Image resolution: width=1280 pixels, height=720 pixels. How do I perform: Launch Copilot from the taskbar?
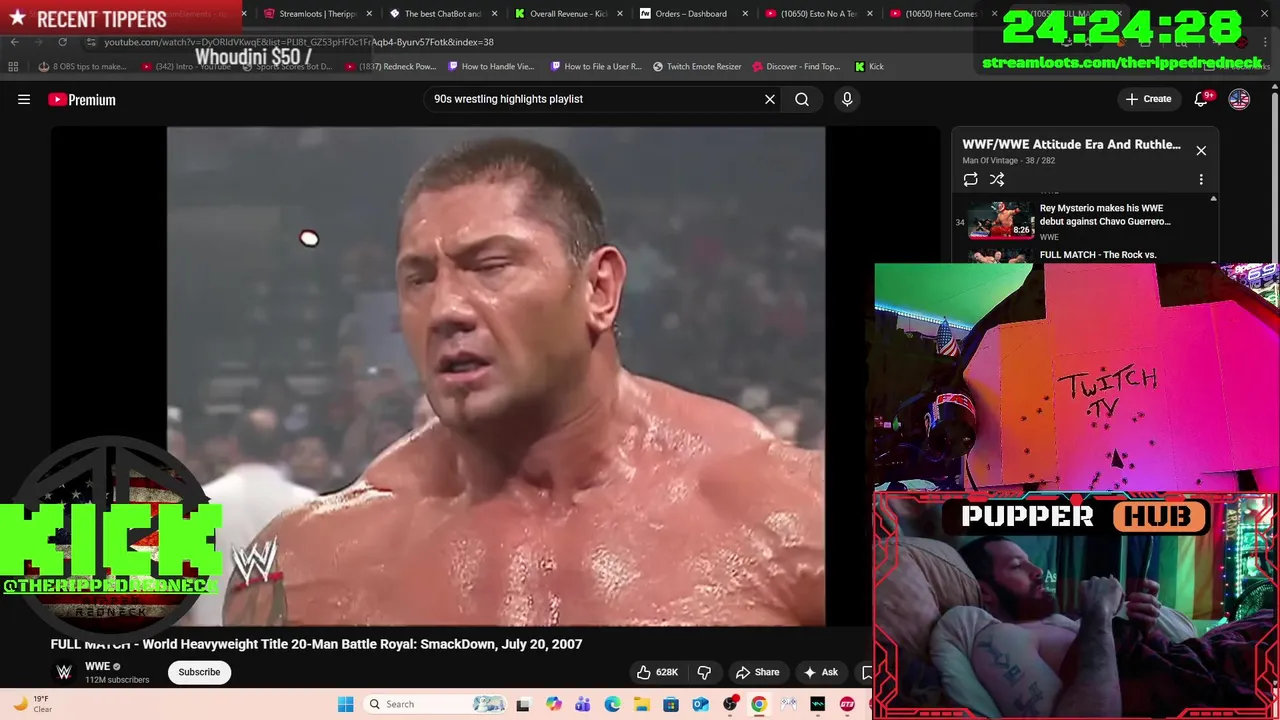[554, 704]
